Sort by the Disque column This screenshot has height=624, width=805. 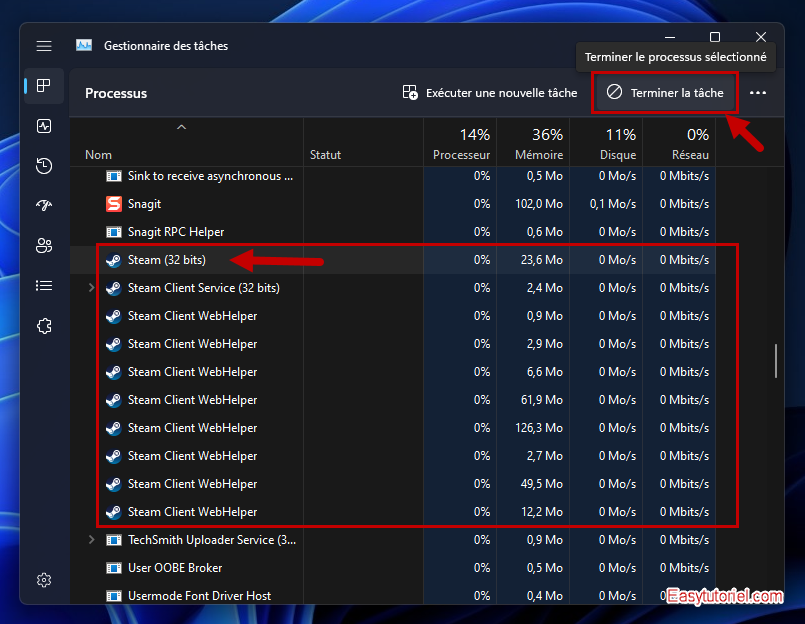606,143
